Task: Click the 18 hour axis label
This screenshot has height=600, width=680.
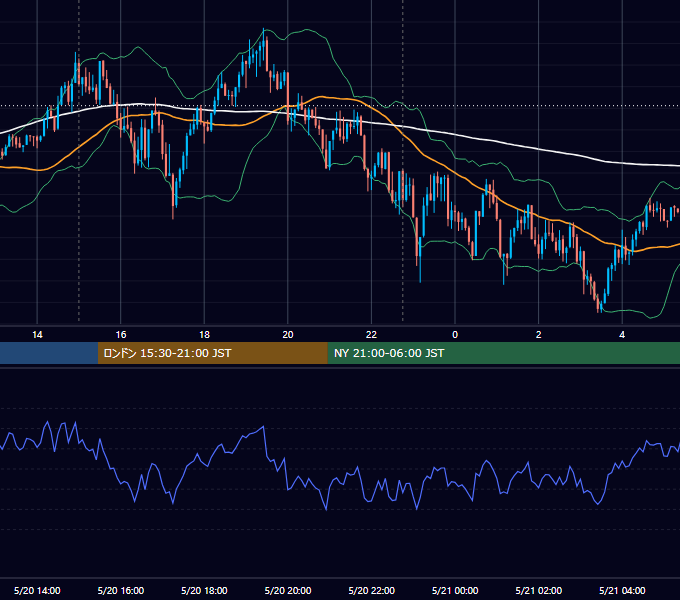Action: click(x=204, y=335)
